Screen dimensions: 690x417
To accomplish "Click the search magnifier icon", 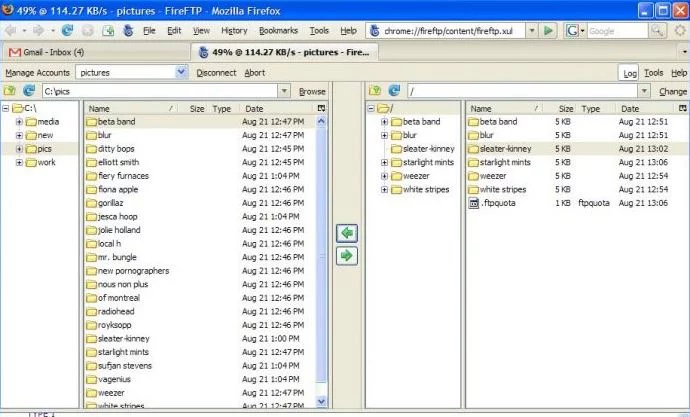I will click(x=658, y=30).
